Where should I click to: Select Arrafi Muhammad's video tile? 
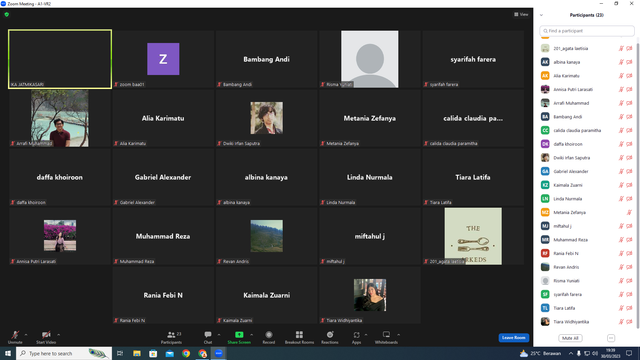click(x=60, y=118)
